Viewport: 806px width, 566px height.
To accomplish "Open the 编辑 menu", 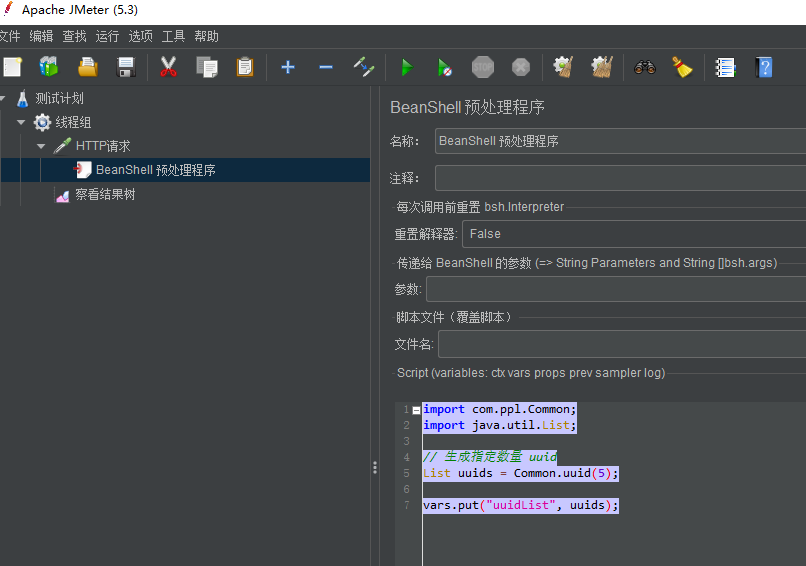I will [41, 36].
